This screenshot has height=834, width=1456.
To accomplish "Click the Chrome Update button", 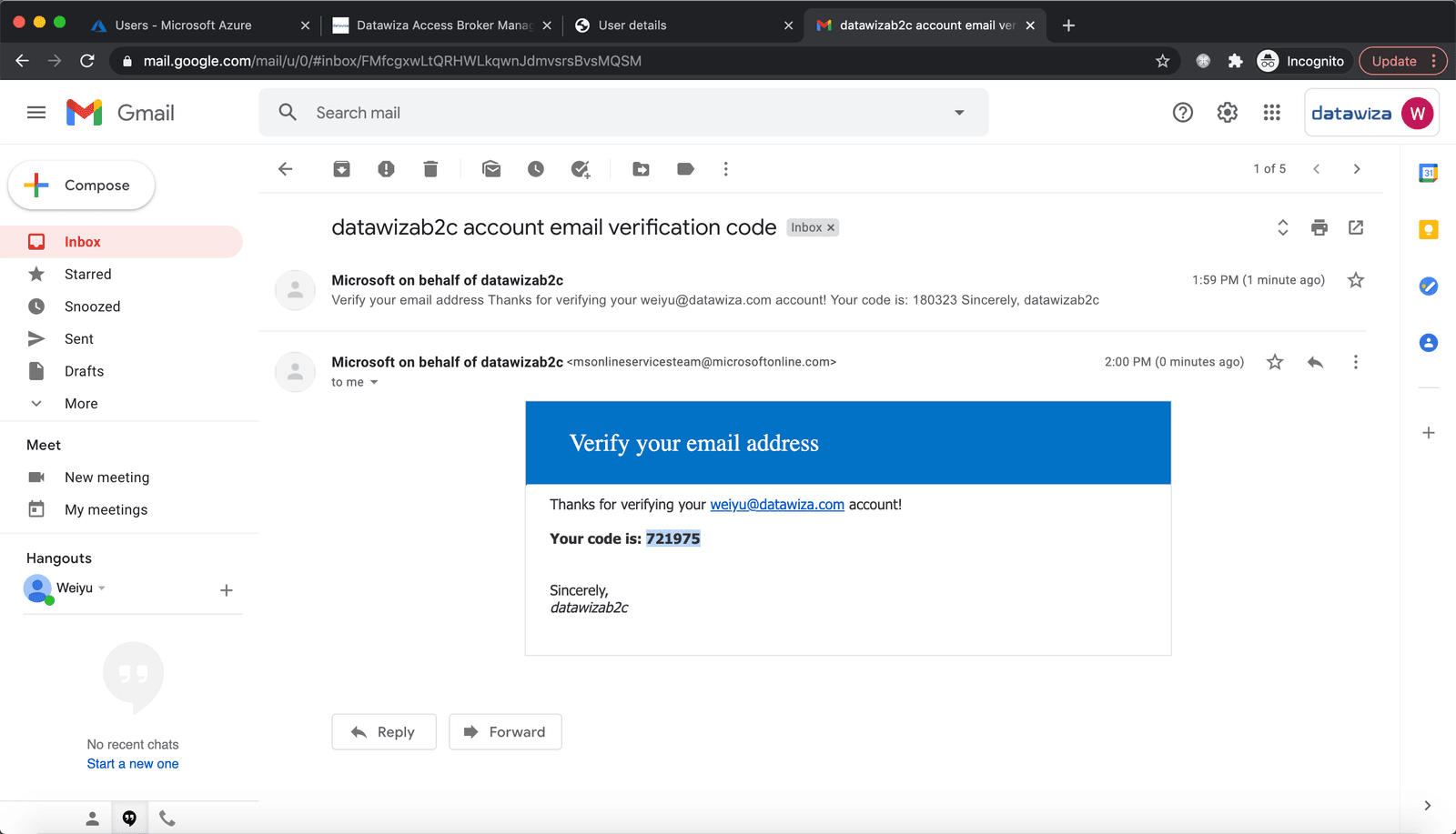I will point(1402,61).
